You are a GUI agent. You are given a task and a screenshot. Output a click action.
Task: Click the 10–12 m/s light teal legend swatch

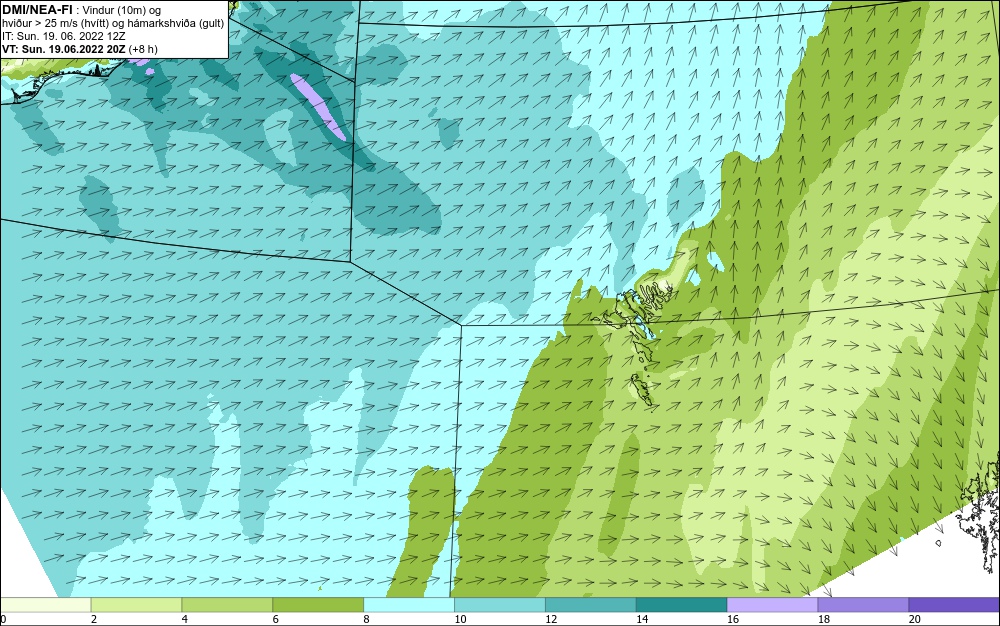coord(500,605)
